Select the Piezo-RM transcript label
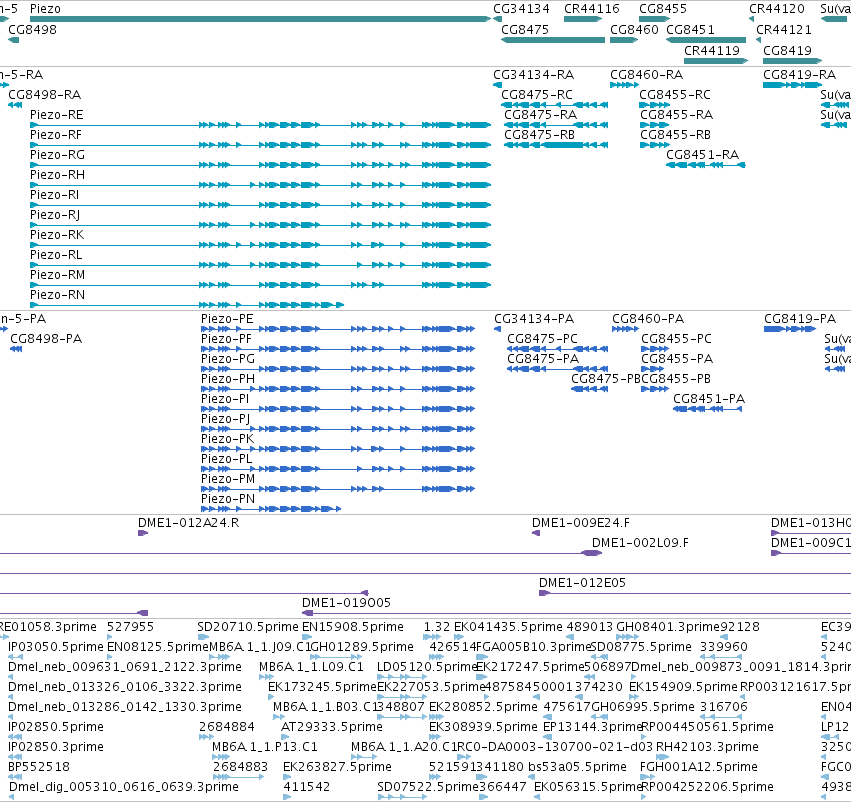This screenshot has height=802, width=851. [x=58, y=275]
